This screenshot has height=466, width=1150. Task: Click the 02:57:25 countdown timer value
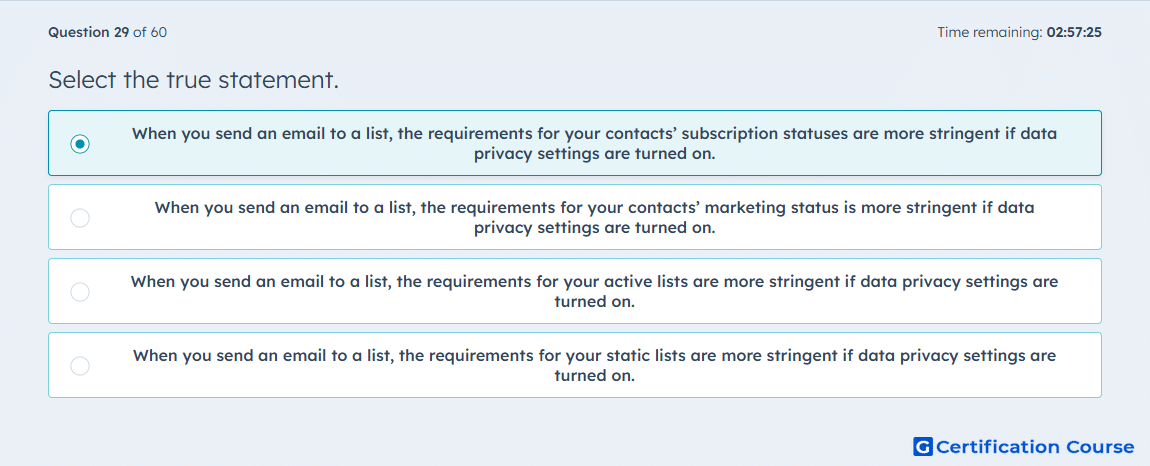click(x=1074, y=32)
